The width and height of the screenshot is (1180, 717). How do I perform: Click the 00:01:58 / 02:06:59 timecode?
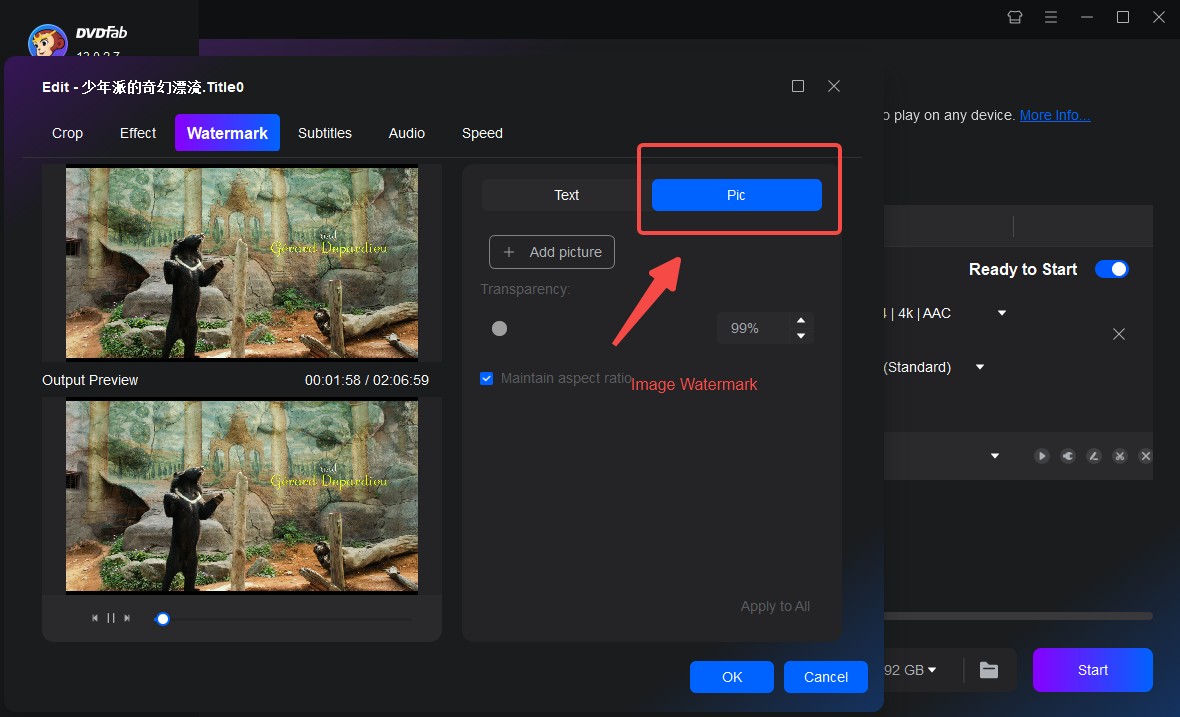[x=366, y=380]
